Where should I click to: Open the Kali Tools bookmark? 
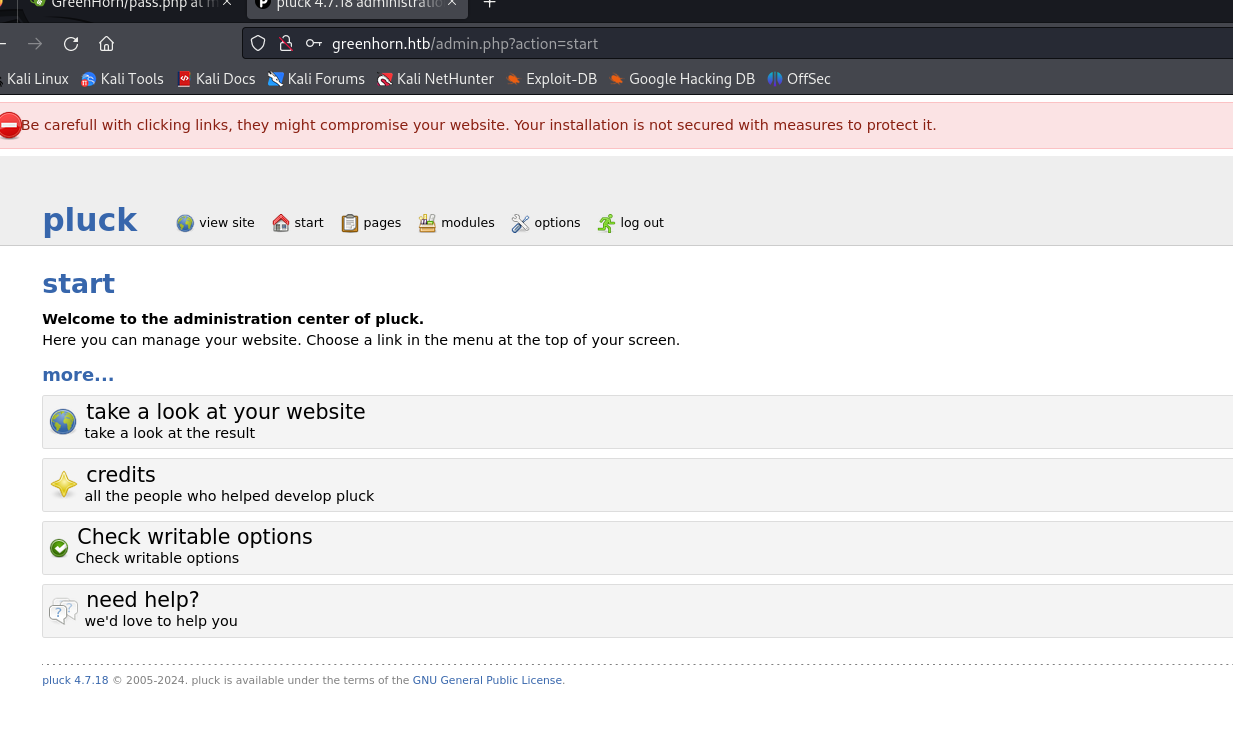pyautogui.click(x=122, y=79)
